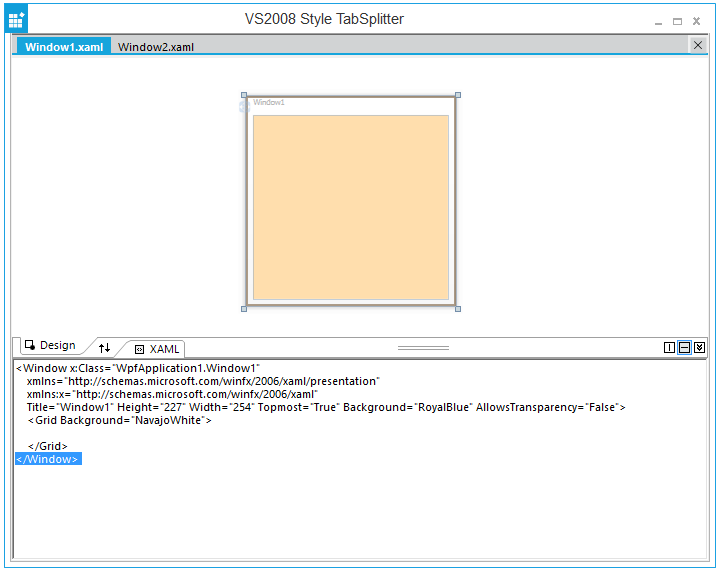Screen dimensions: 719x570
Task: Select the vertical split view icon
Action: coord(670,347)
